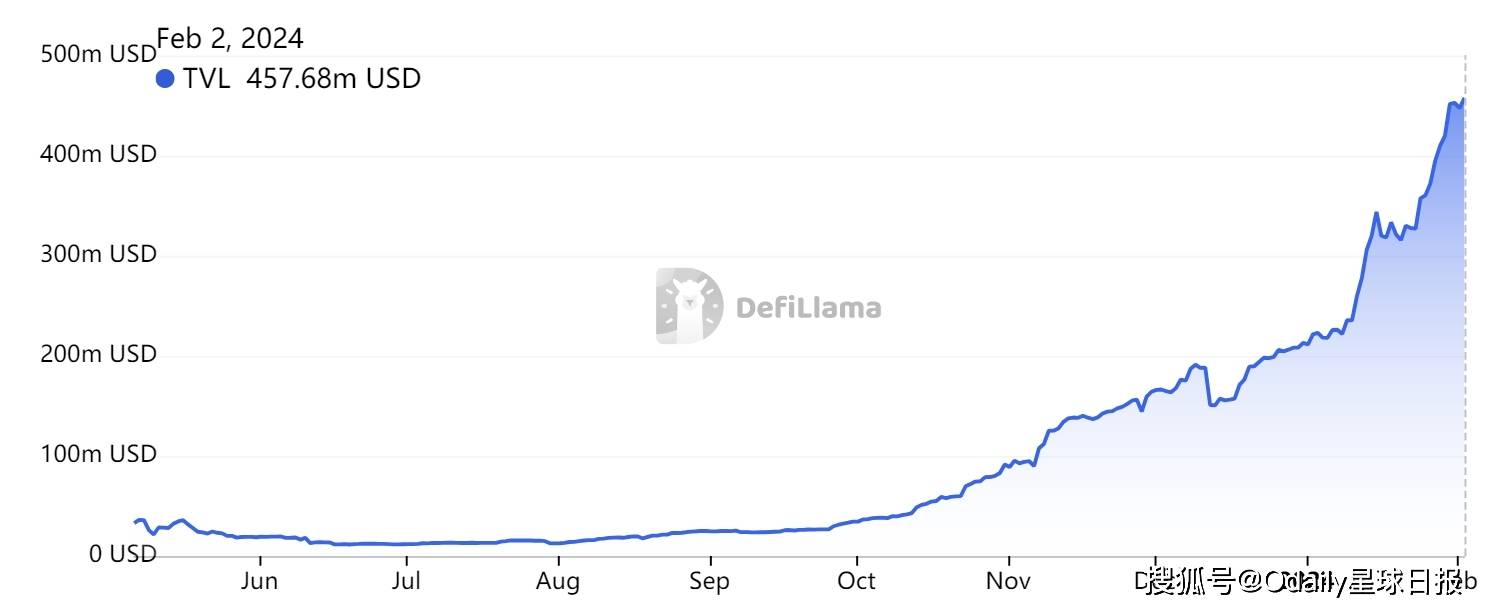Click the TVL 457.68m USD legend text
Screen dimensions: 1497x612
(x=301, y=78)
